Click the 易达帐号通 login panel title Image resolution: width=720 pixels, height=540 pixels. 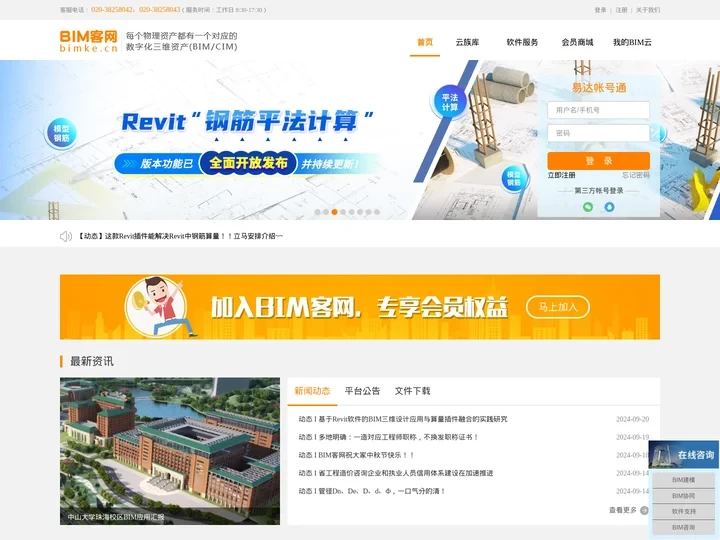(598, 88)
